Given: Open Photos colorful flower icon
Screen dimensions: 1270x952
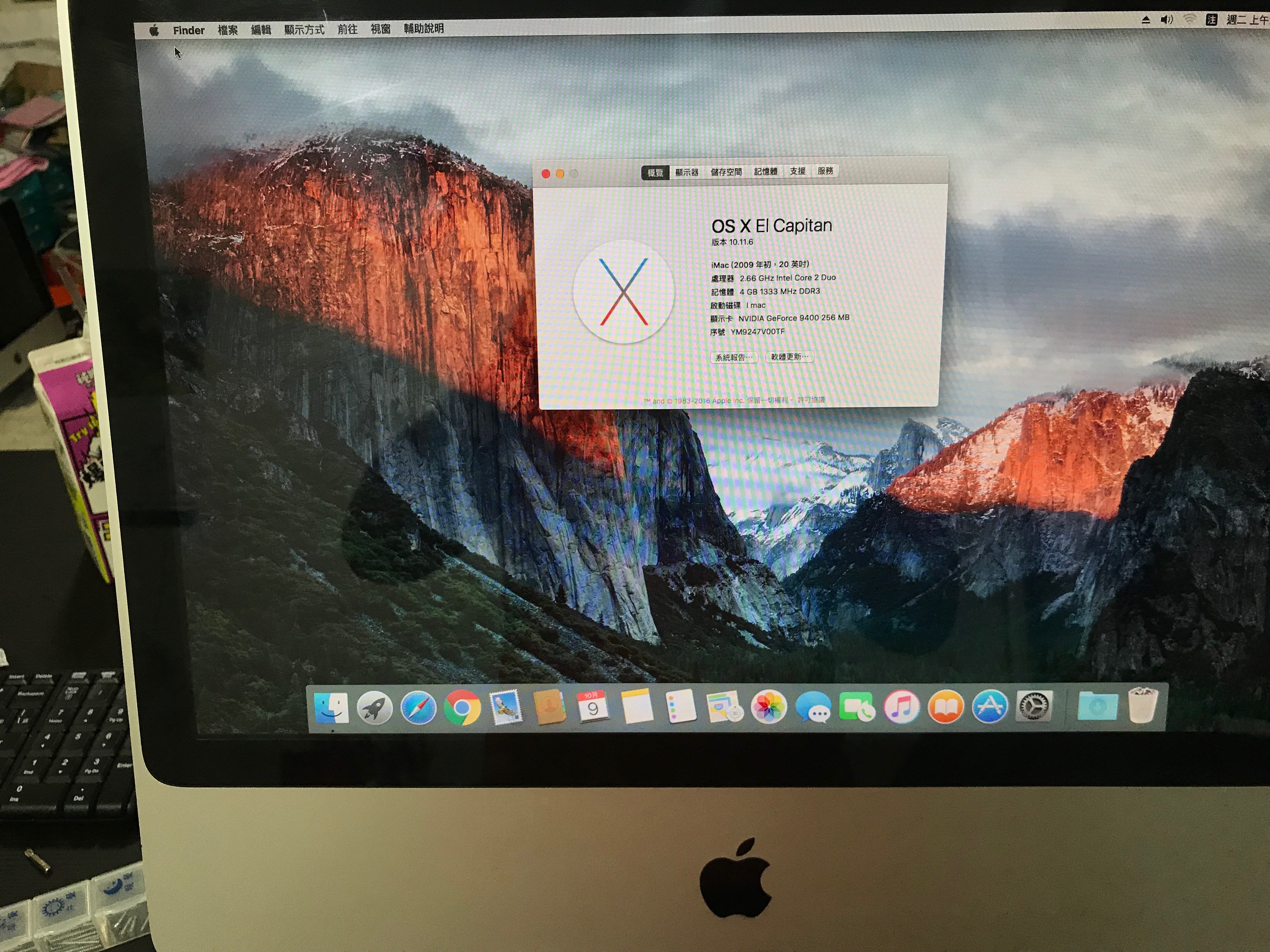Looking at the screenshot, I should pos(769,706).
